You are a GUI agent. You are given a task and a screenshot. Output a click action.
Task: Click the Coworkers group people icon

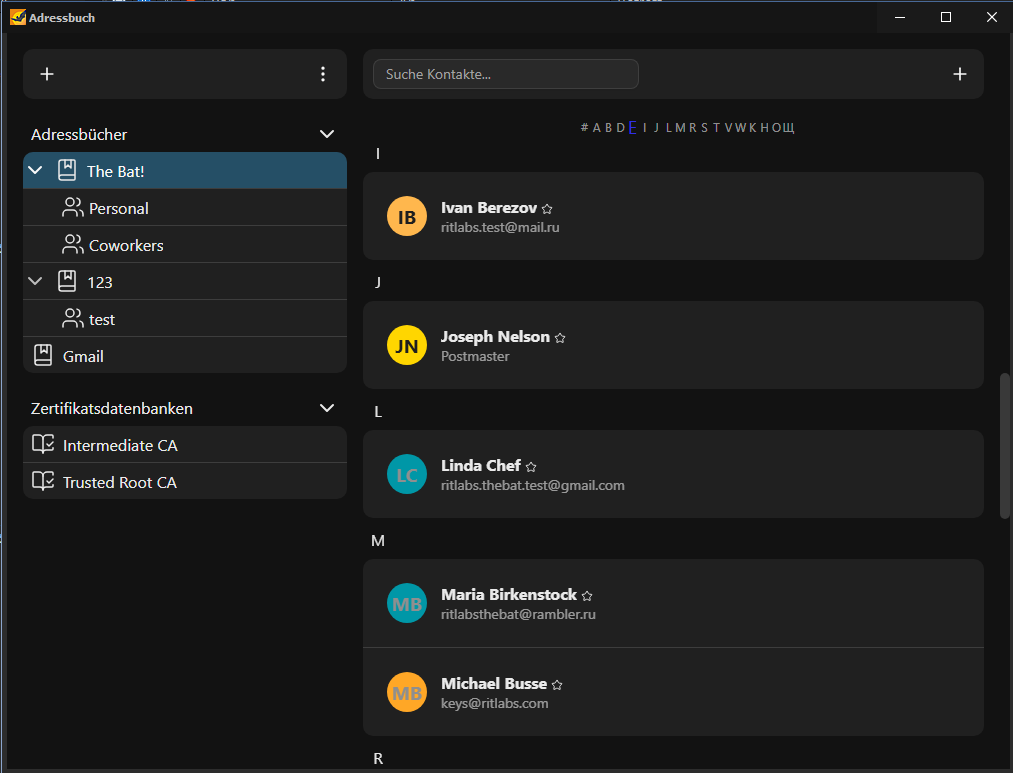point(72,245)
